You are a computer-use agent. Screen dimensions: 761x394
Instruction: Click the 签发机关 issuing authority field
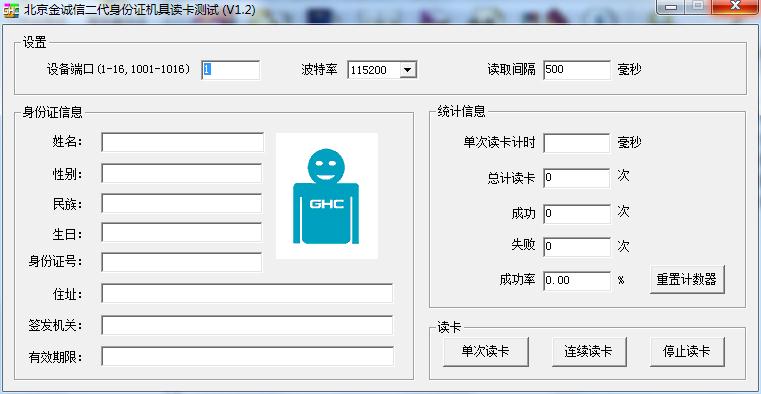click(x=247, y=325)
